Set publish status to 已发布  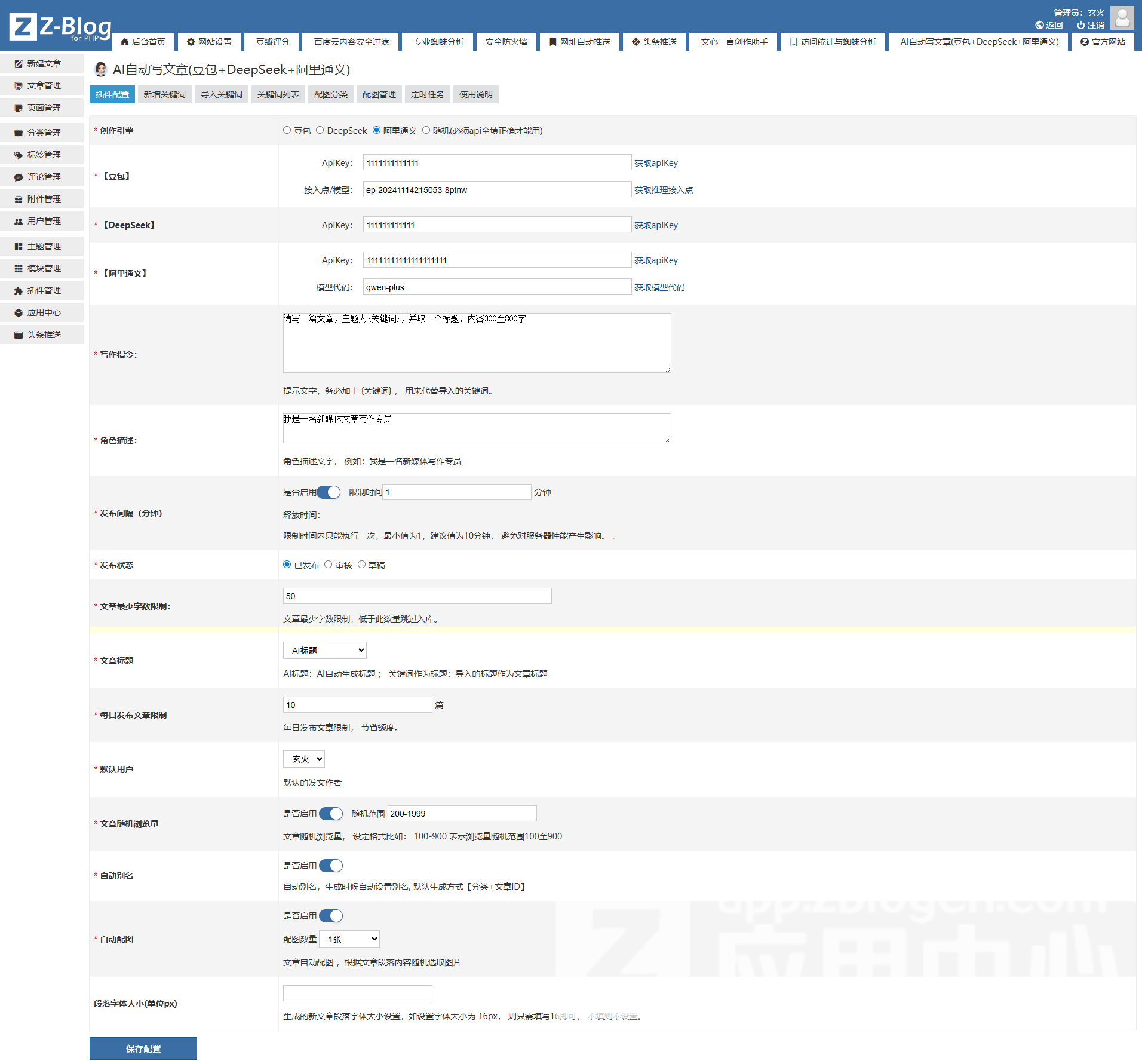[287, 565]
